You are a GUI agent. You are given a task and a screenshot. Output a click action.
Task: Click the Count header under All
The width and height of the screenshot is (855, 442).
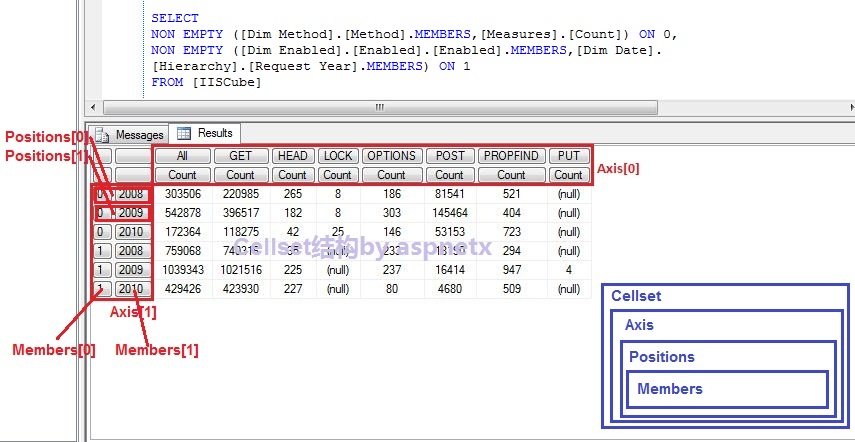coord(182,175)
